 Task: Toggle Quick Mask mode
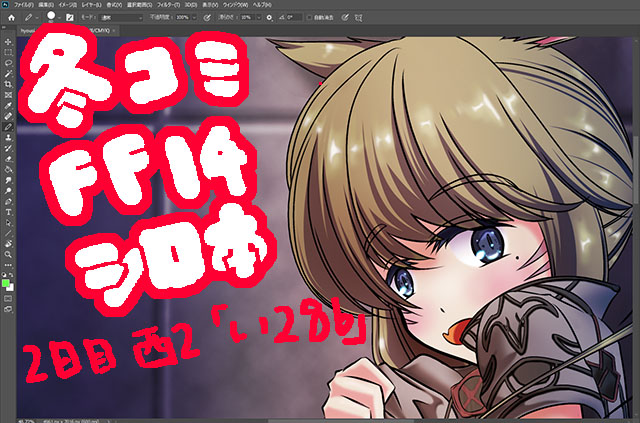tap(8, 298)
